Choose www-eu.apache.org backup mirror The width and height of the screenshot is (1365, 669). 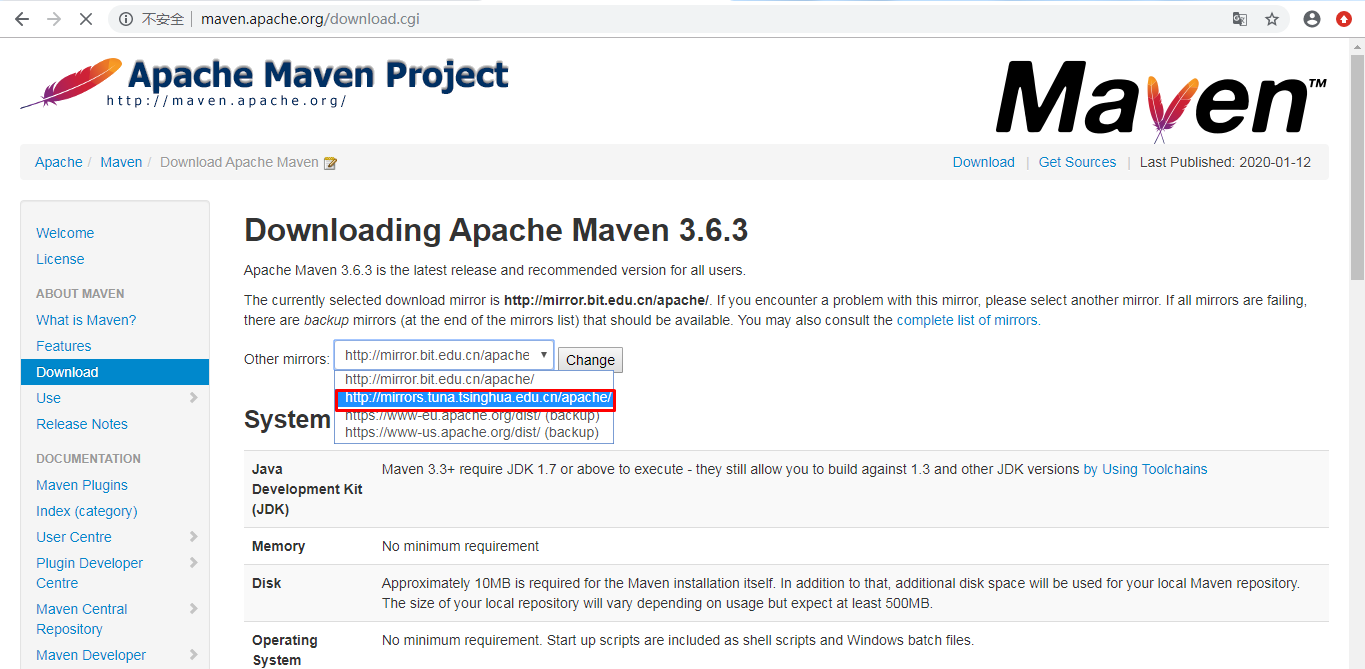[x=472, y=416]
